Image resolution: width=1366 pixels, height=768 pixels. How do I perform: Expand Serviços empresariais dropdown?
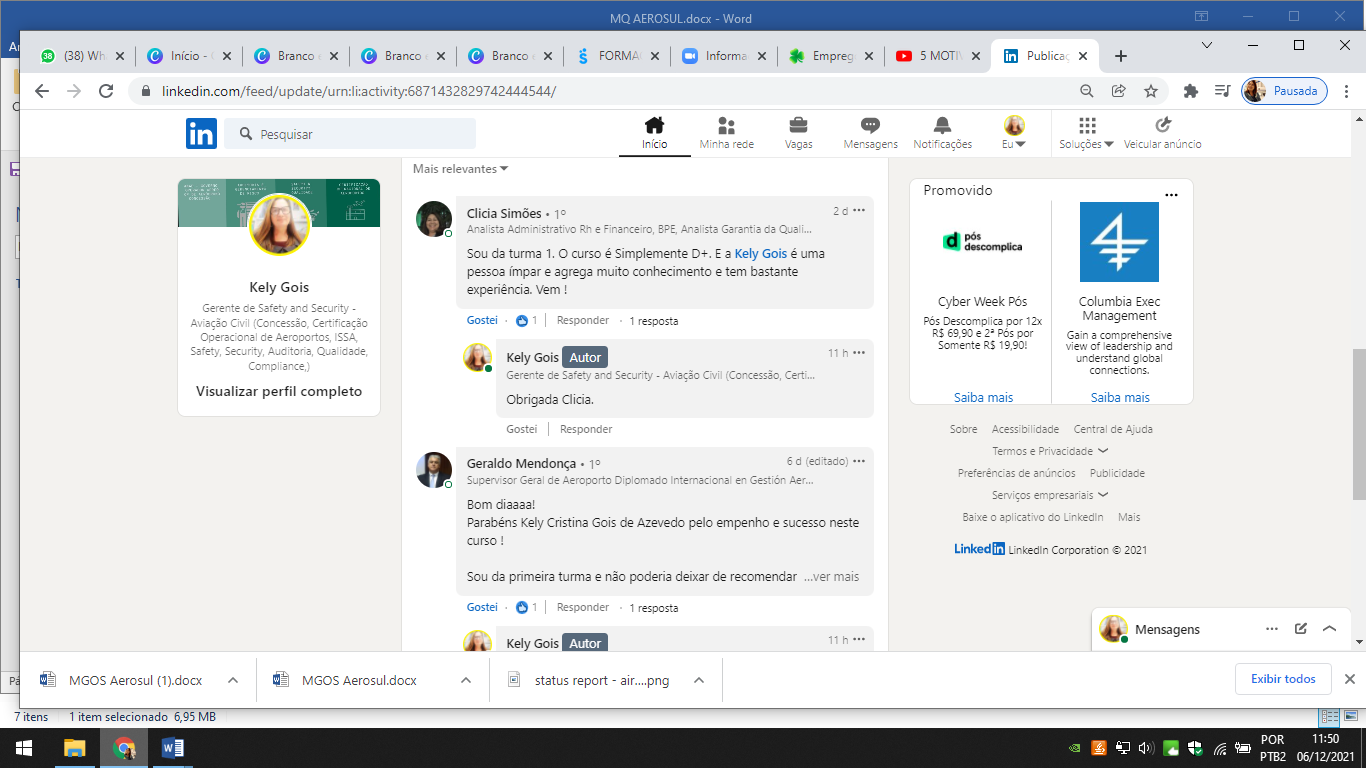click(x=1050, y=495)
